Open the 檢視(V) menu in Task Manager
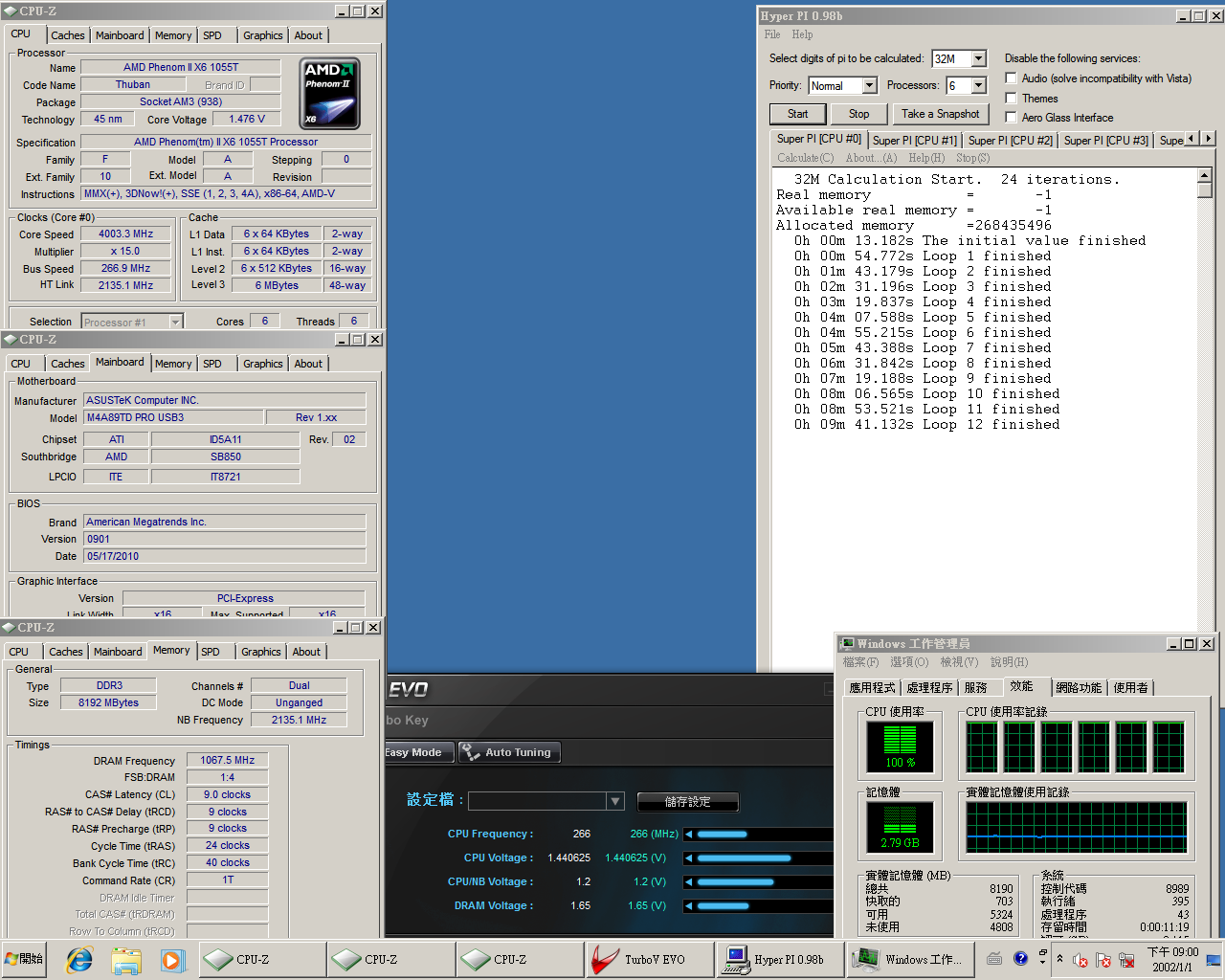Screen dimensions: 1225x980 (x=959, y=662)
